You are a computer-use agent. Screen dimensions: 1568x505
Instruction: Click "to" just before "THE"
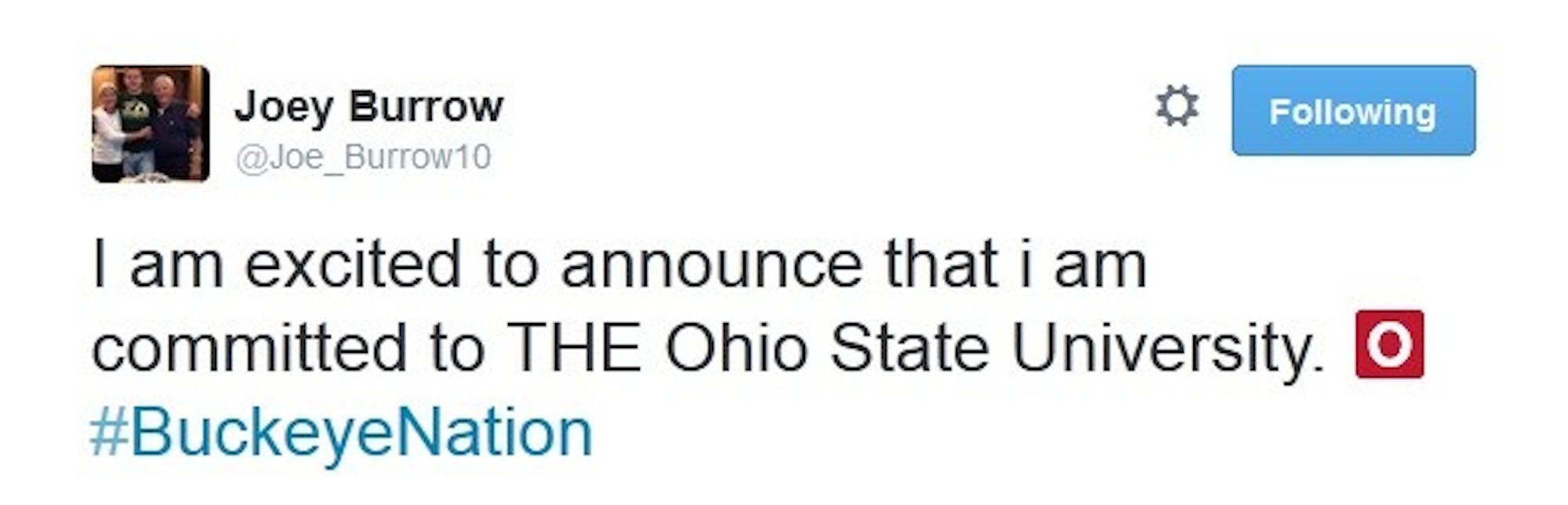[457, 347]
